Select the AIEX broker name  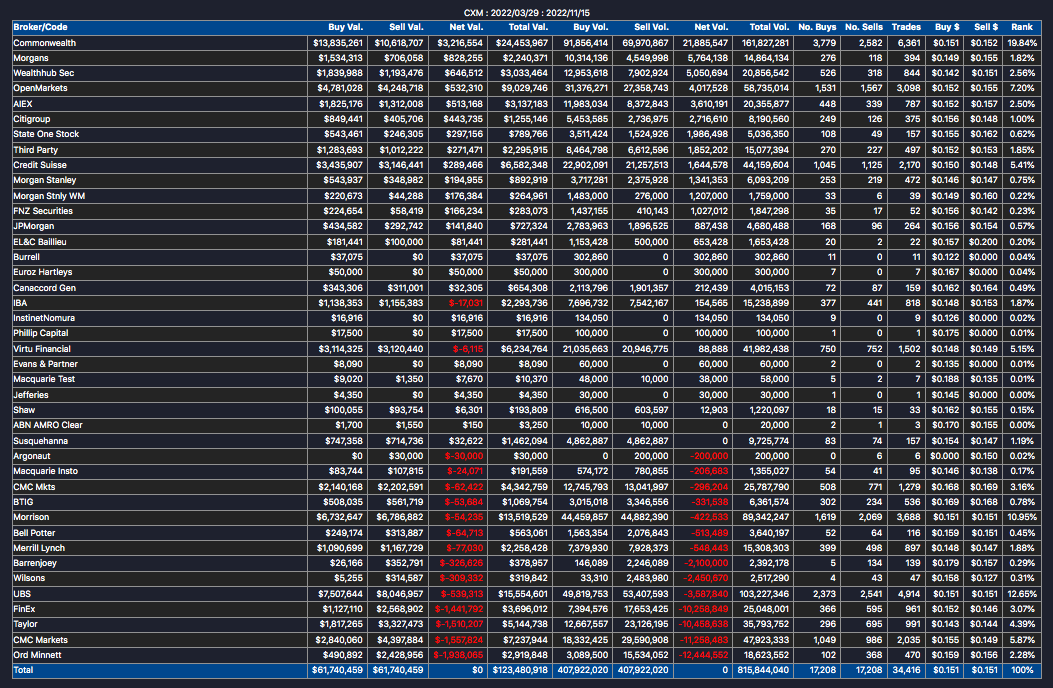coord(23,103)
